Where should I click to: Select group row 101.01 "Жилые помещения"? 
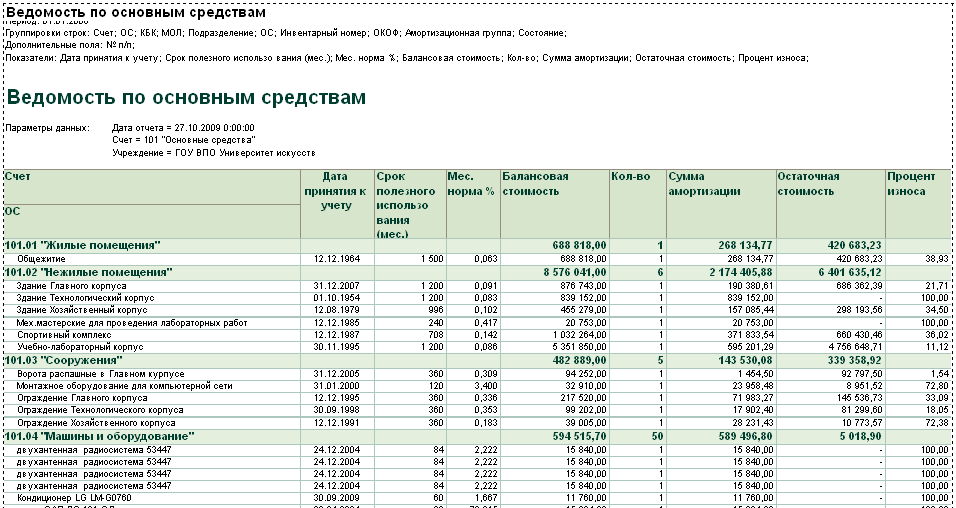click(x=477, y=245)
